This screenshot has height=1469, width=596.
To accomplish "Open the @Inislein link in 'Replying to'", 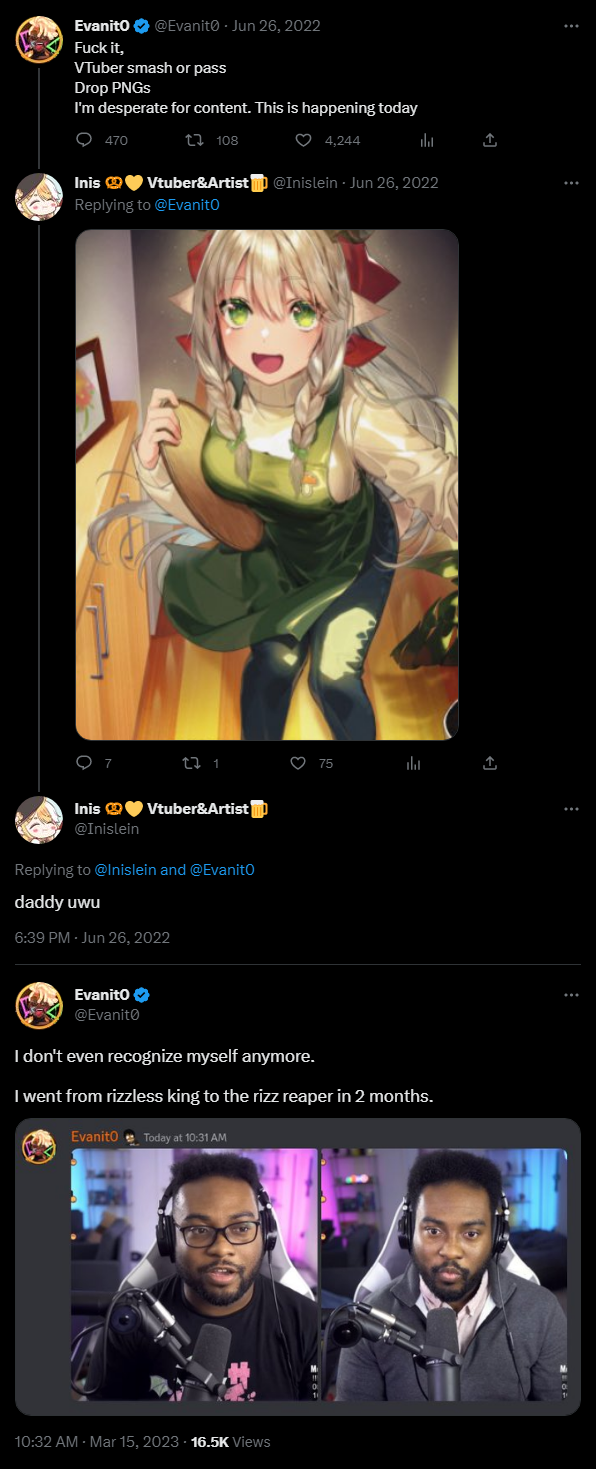I will point(125,870).
